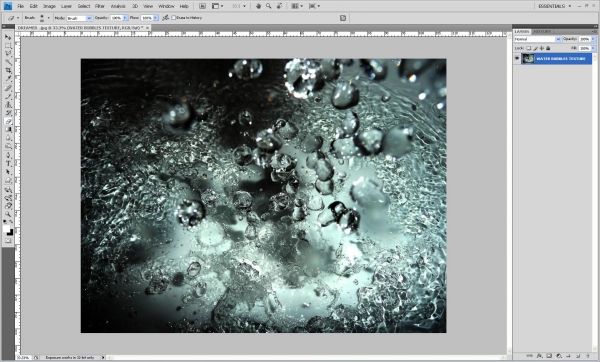Viewport: 600px width, 362px height.
Task: Toggle lock image pixels
Action: point(535,48)
